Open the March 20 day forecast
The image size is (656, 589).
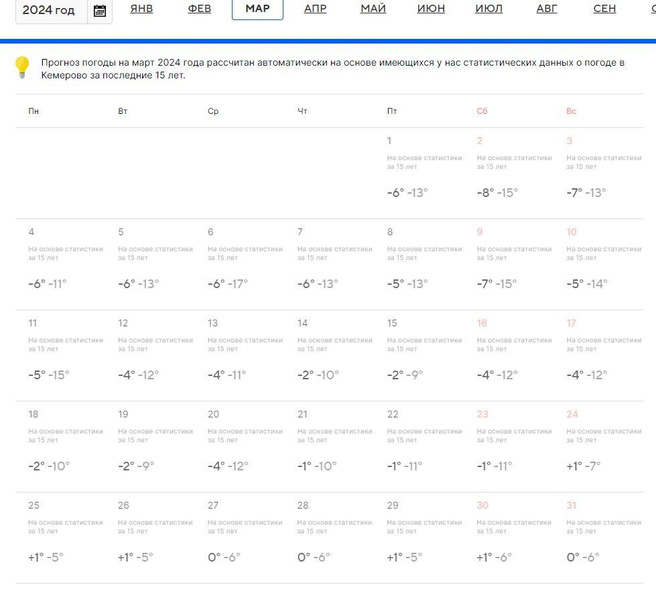click(x=246, y=445)
